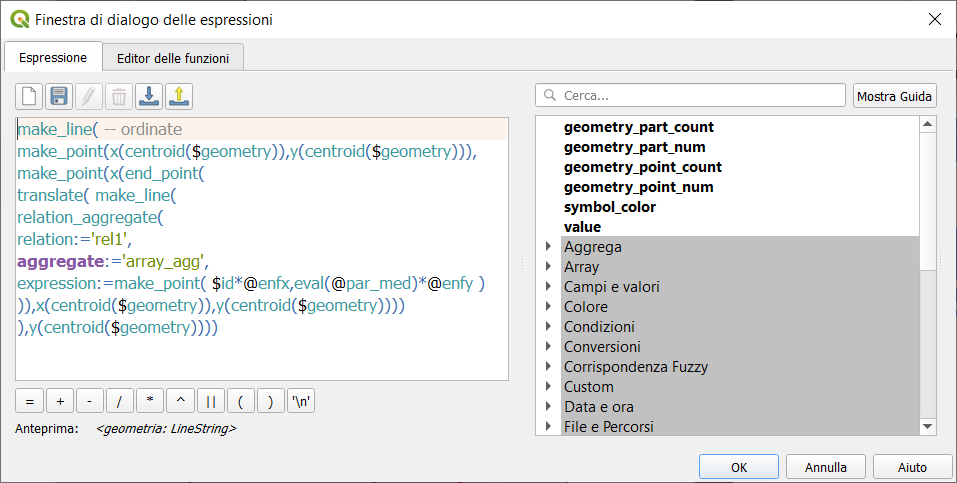
Task: Expand the Data e ora group
Action: [548, 407]
